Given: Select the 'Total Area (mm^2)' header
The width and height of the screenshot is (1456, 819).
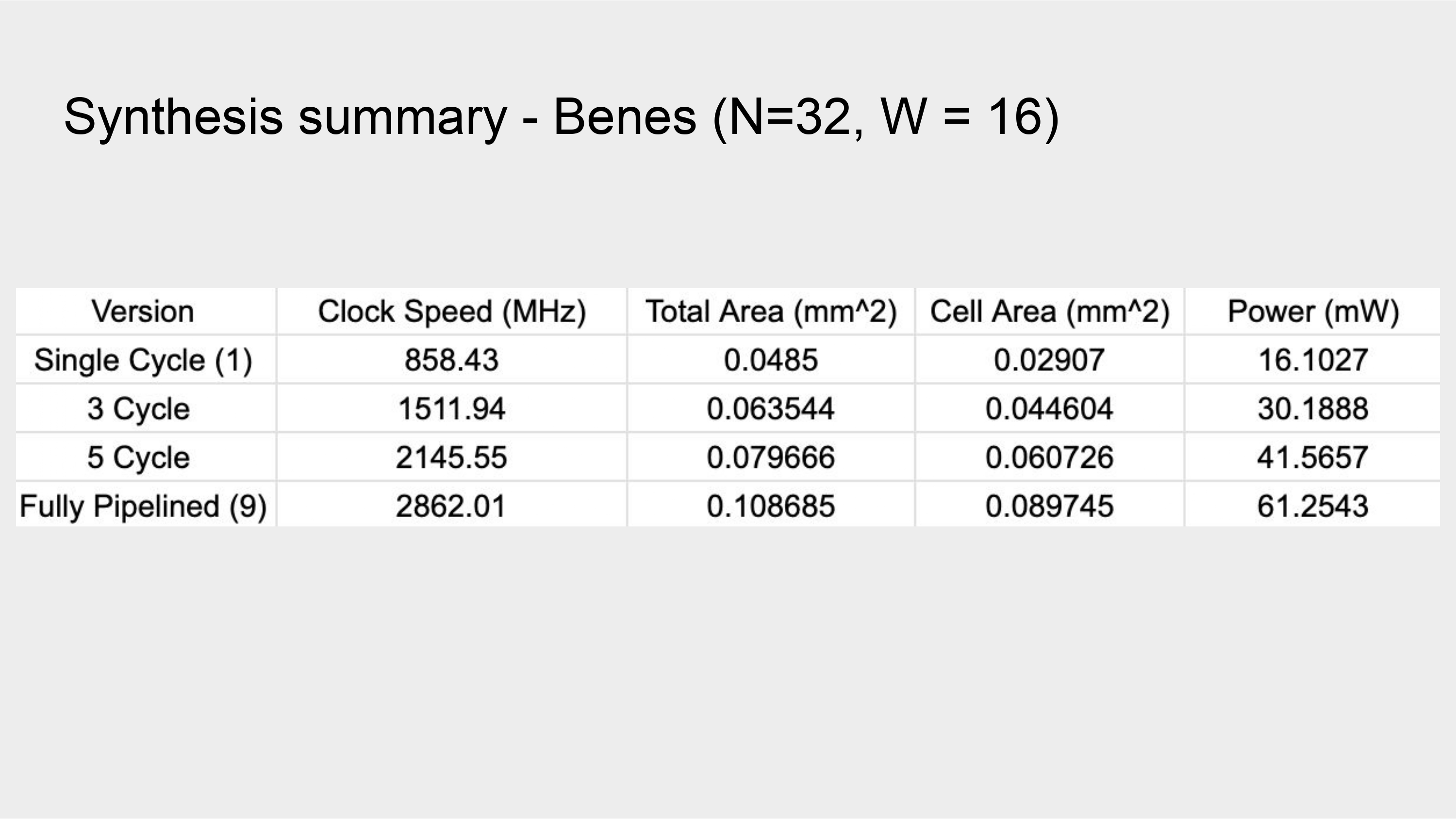Looking at the screenshot, I should [771, 311].
